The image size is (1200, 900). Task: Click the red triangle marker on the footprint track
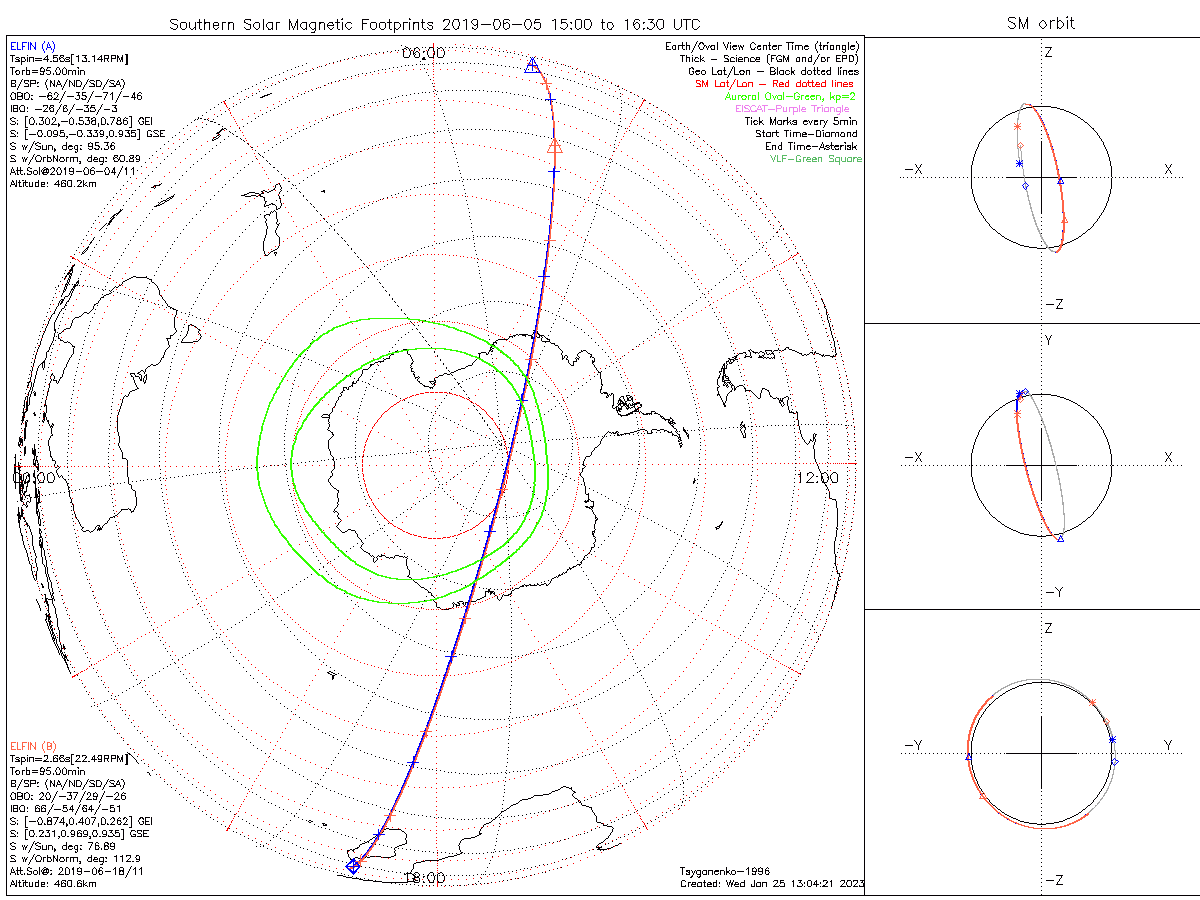(555, 147)
